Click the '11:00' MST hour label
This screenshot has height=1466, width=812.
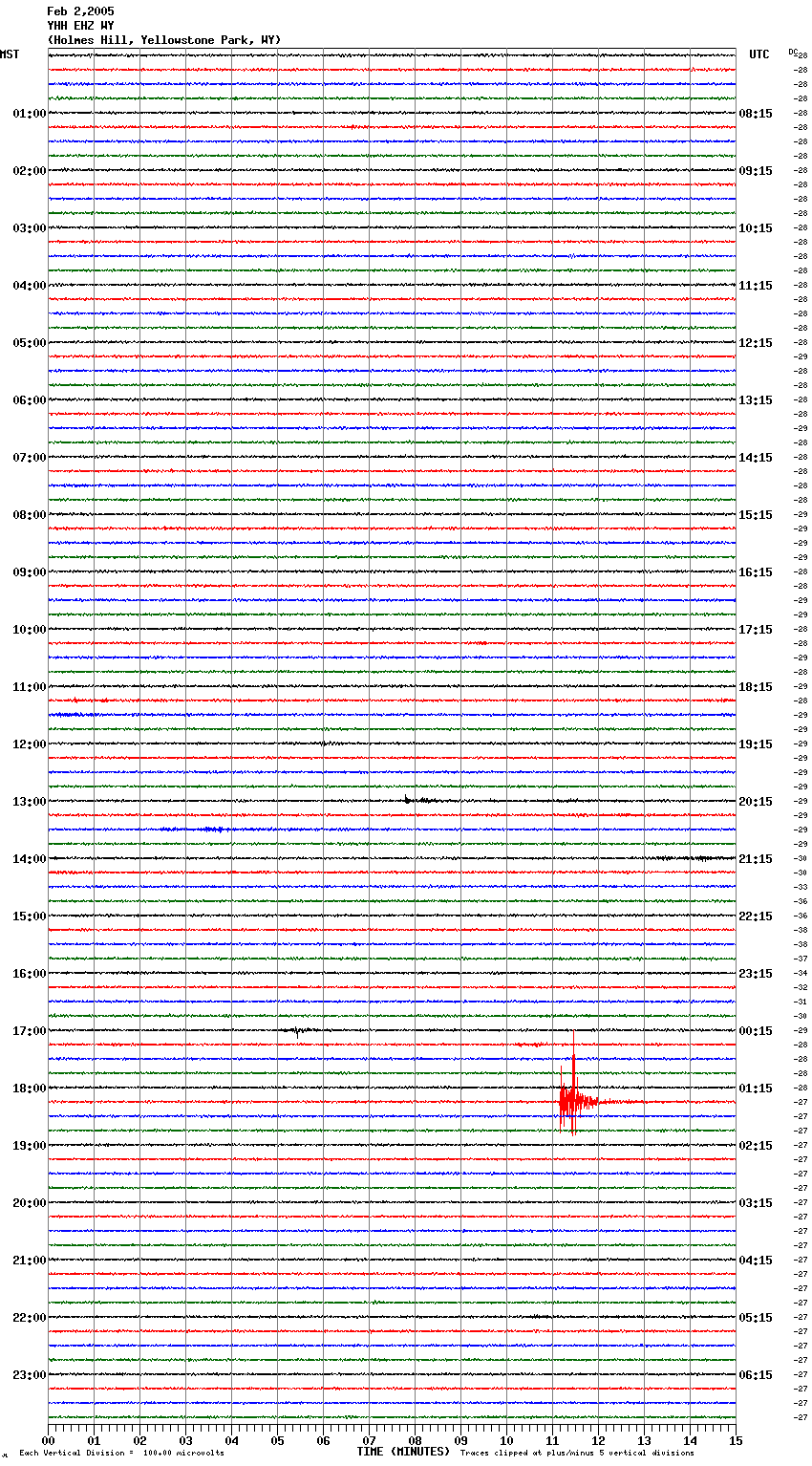pos(30,687)
